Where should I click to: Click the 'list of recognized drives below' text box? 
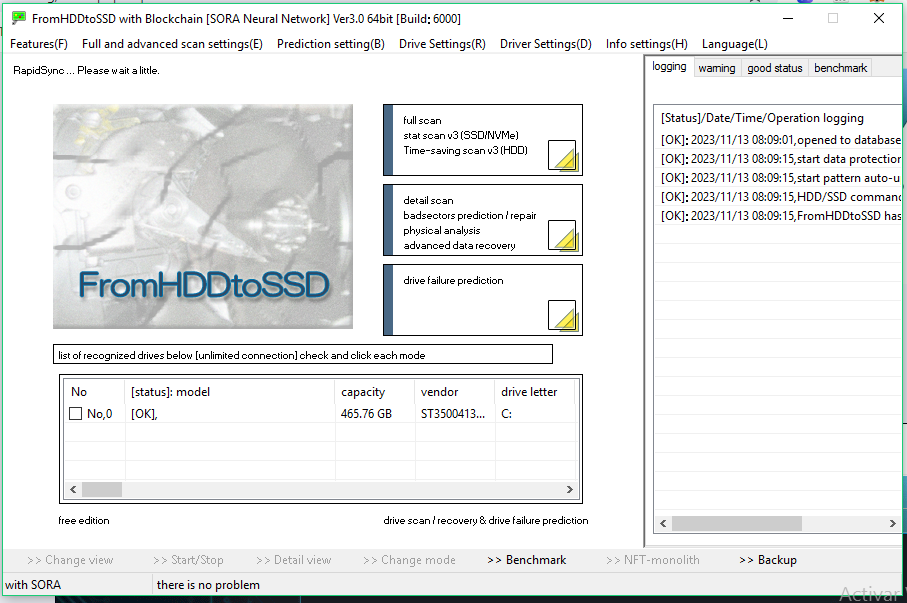pyautogui.click(x=303, y=355)
